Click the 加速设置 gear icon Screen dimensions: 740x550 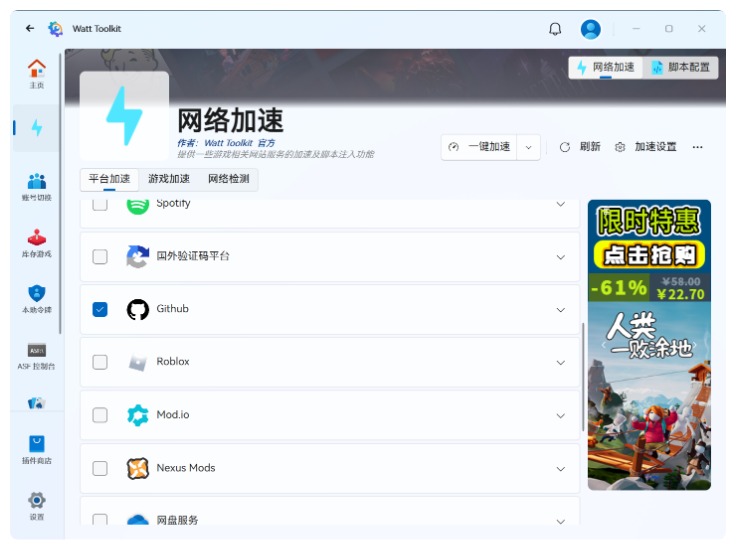620,147
